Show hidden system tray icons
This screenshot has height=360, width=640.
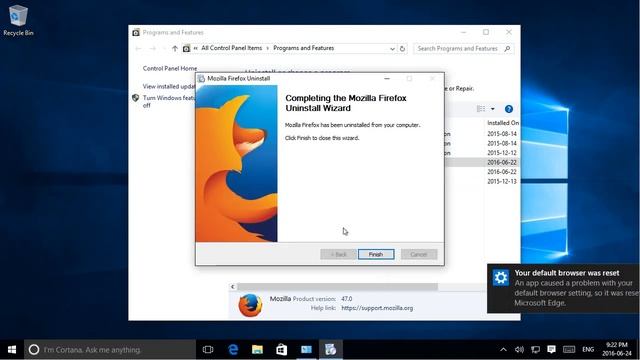click(x=503, y=349)
